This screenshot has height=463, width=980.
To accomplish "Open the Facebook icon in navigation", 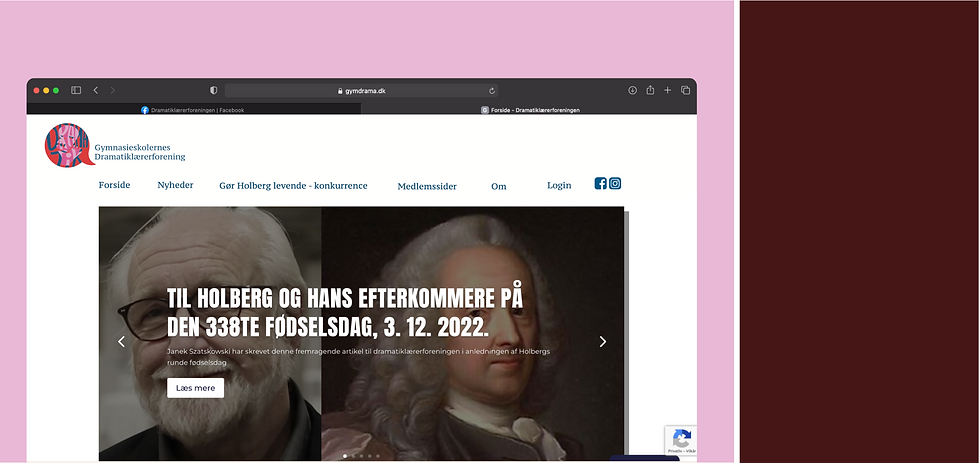I will point(601,184).
